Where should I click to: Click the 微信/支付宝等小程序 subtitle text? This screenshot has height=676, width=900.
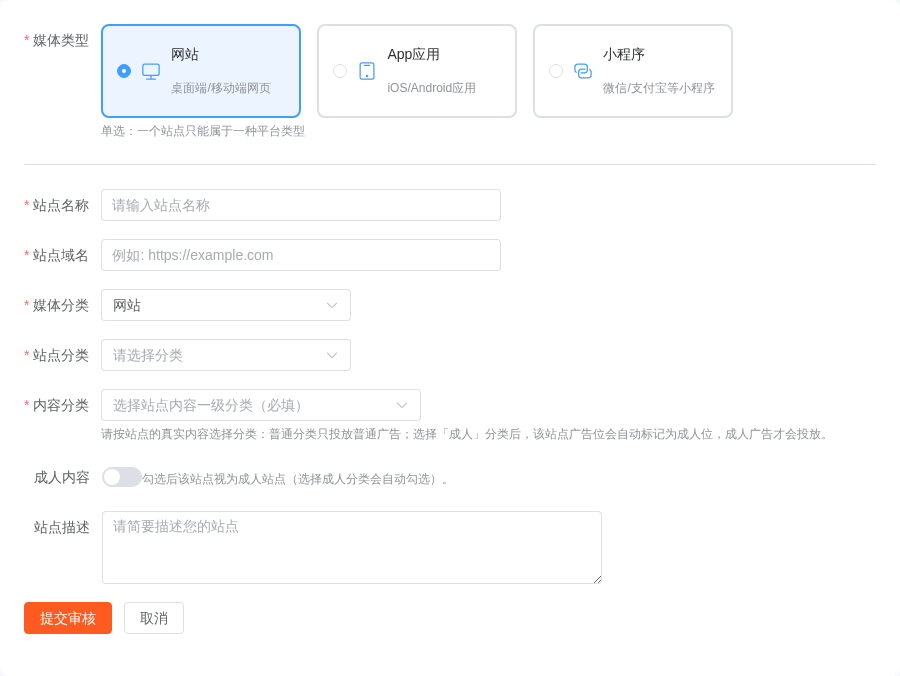(658, 88)
